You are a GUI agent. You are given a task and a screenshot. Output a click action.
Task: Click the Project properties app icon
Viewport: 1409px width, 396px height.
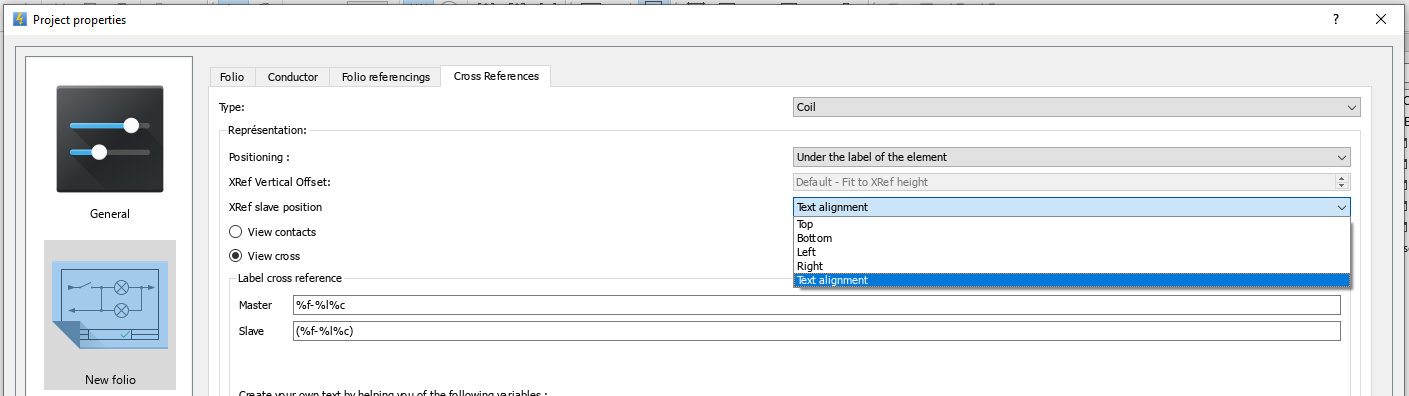pos(19,19)
